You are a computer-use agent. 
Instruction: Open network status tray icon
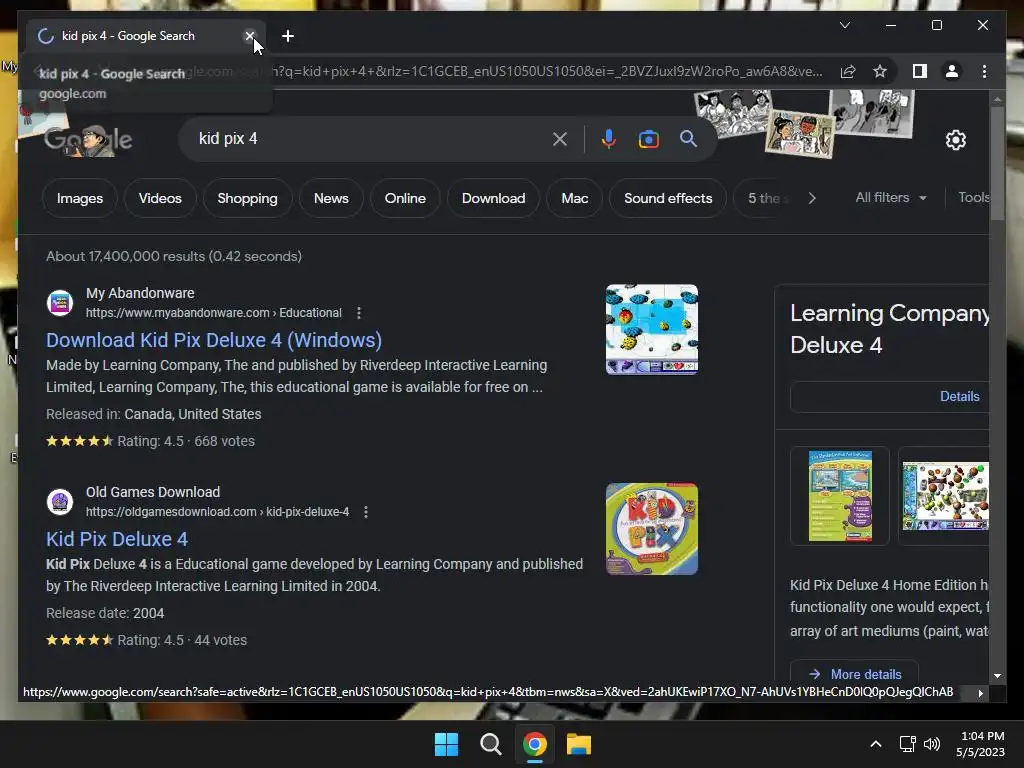click(x=907, y=744)
